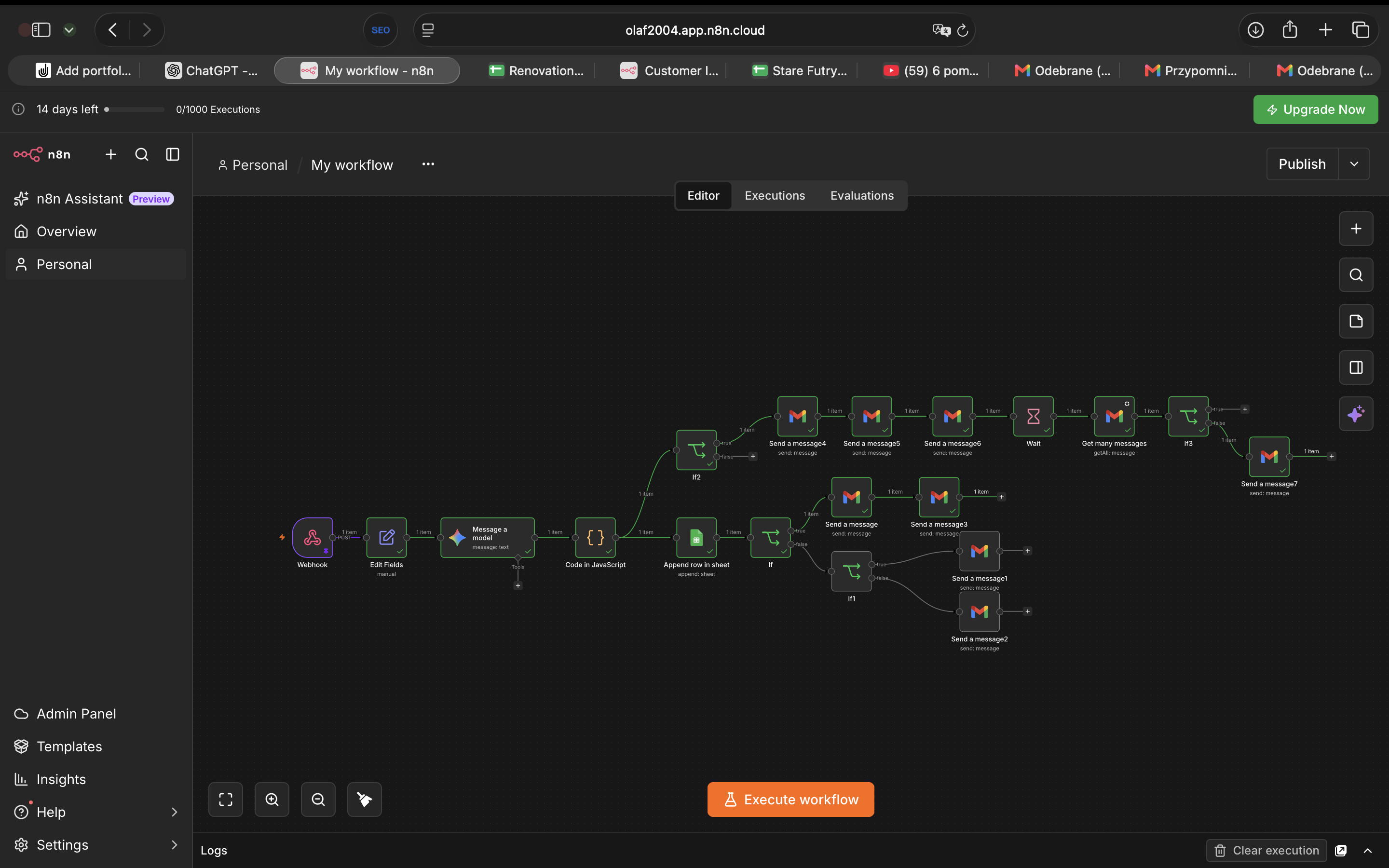
Task: Select the Webhook trigger node
Action: point(312,537)
